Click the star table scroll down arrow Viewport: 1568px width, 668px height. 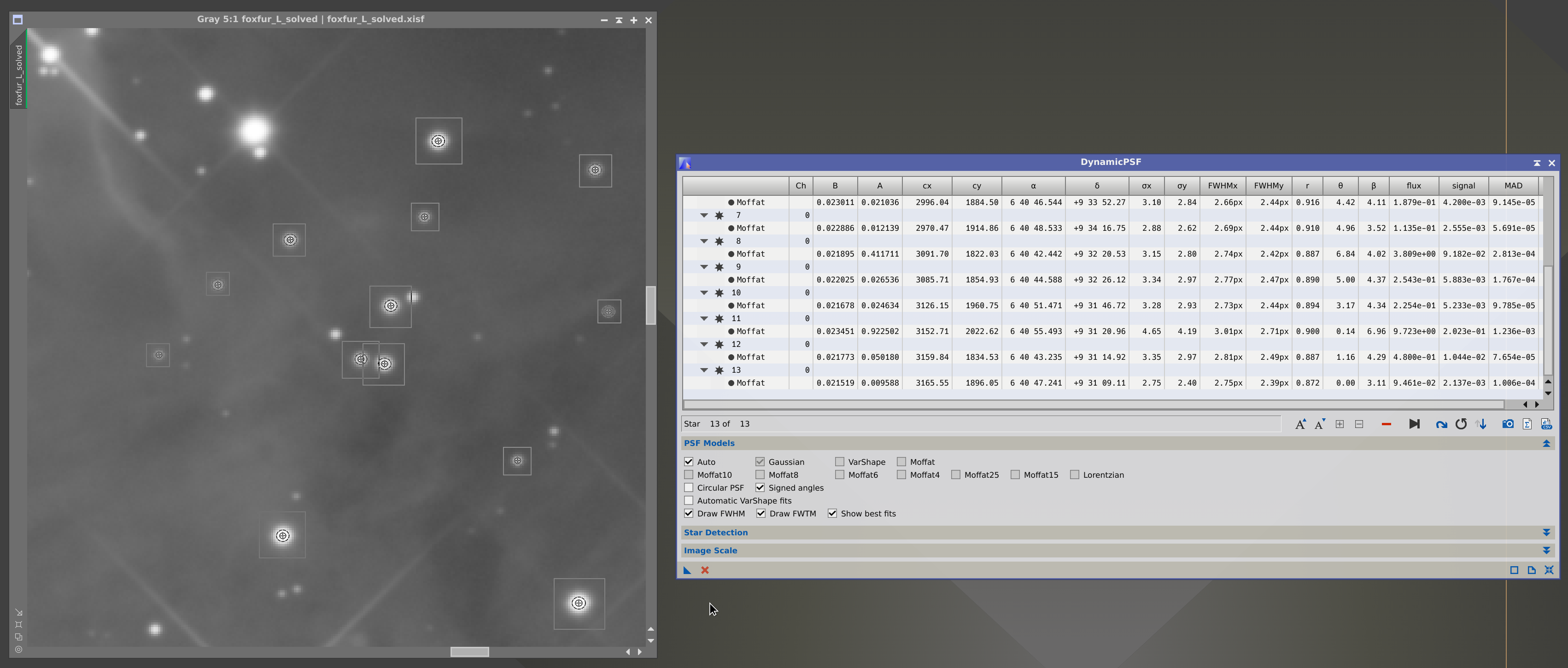coord(1548,393)
